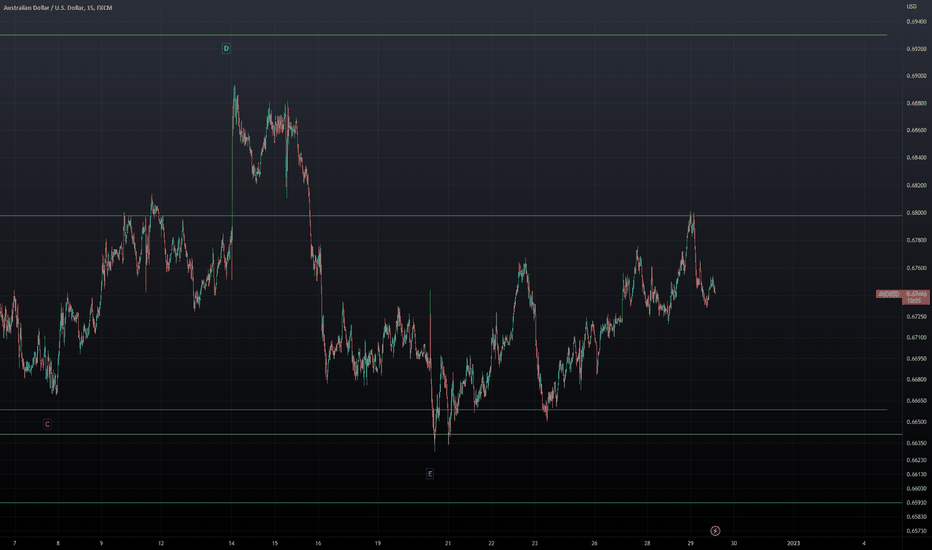Image resolution: width=932 pixels, height=550 pixels.
Task: Click the price axis label '0.65930'
Action: point(916,503)
